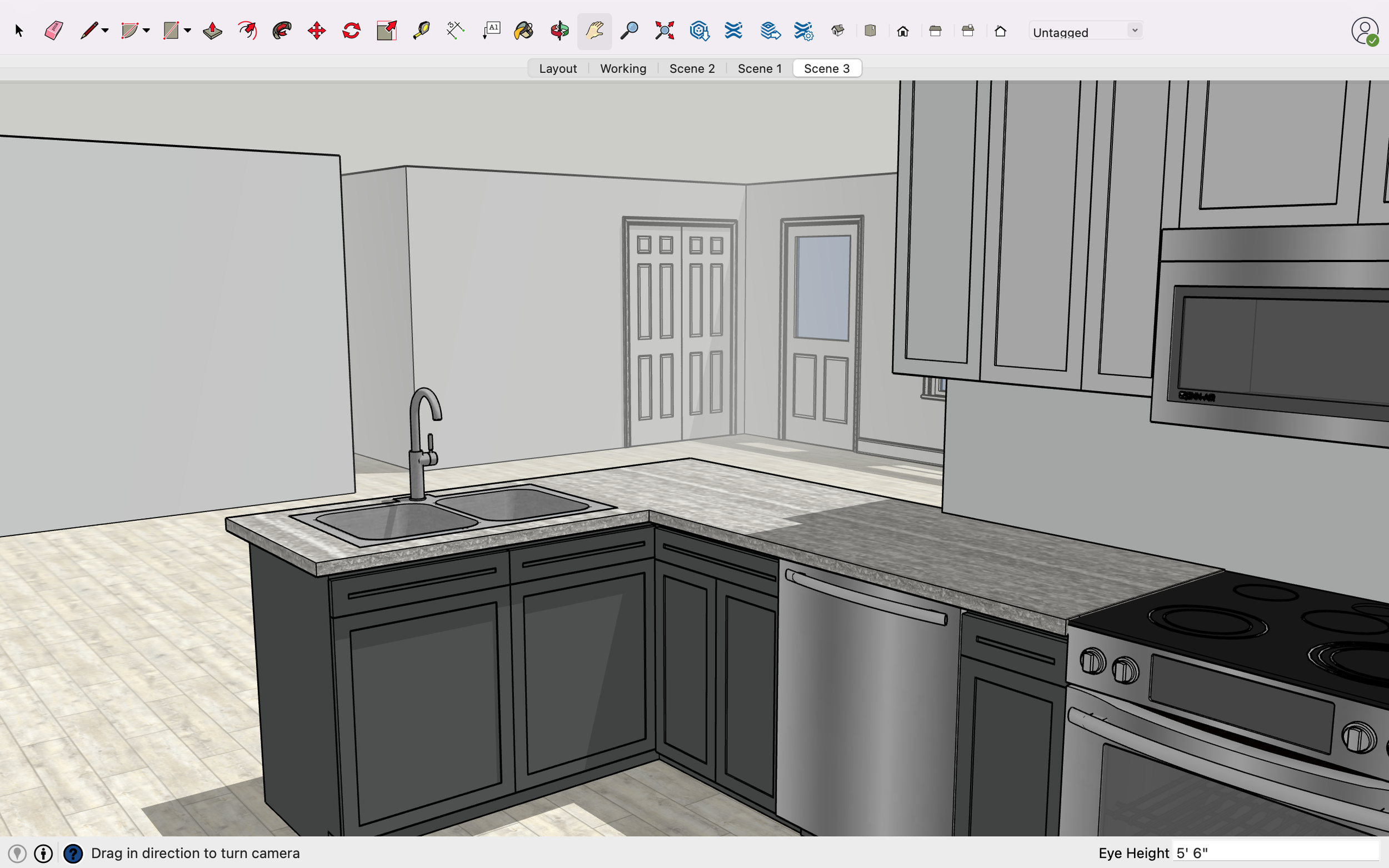Viewport: 1389px width, 868px height.
Task: Activate the Orbit tool
Action: pyautogui.click(x=559, y=31)
